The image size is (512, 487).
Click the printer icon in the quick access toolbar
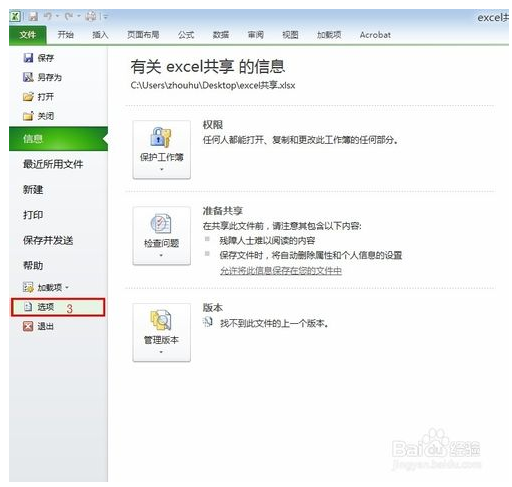click(x=90, y=16)
